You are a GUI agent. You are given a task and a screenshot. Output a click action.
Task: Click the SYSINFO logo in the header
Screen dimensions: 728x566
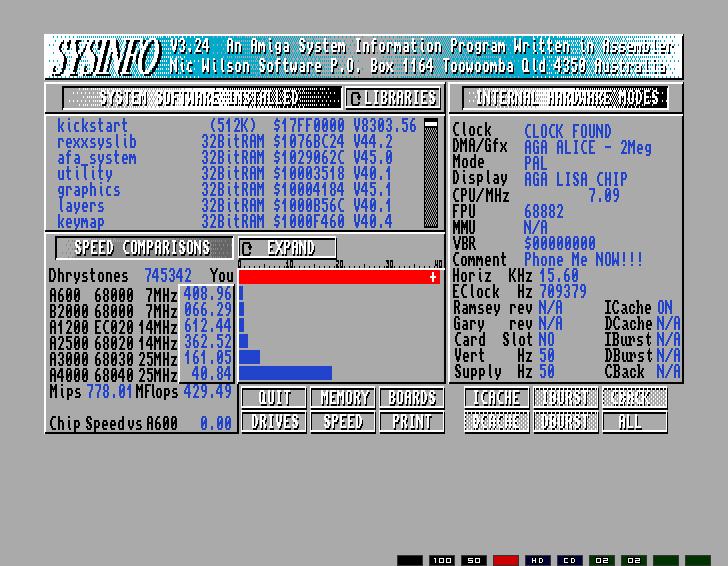108,58
